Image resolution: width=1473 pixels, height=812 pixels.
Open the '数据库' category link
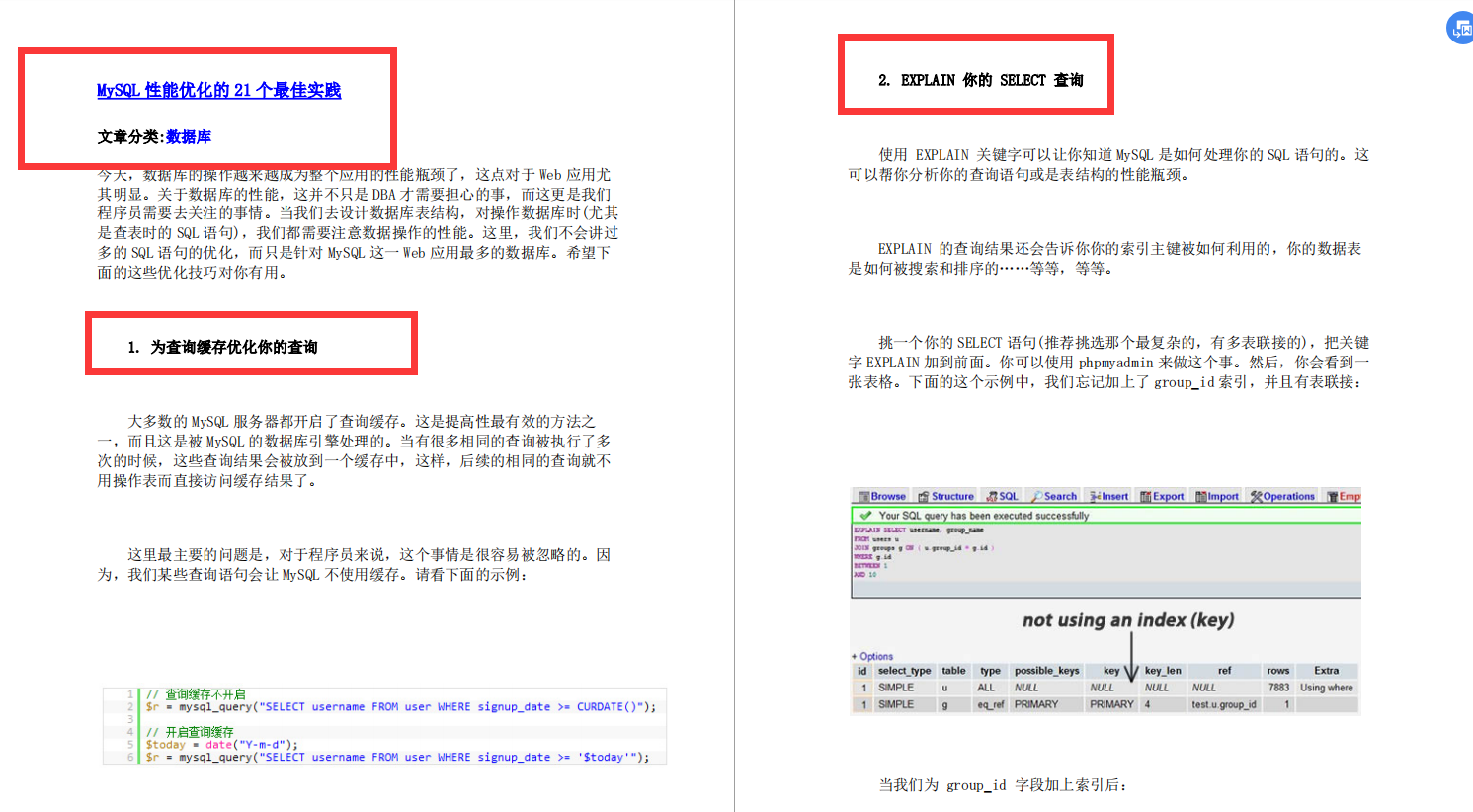(189, 136)
